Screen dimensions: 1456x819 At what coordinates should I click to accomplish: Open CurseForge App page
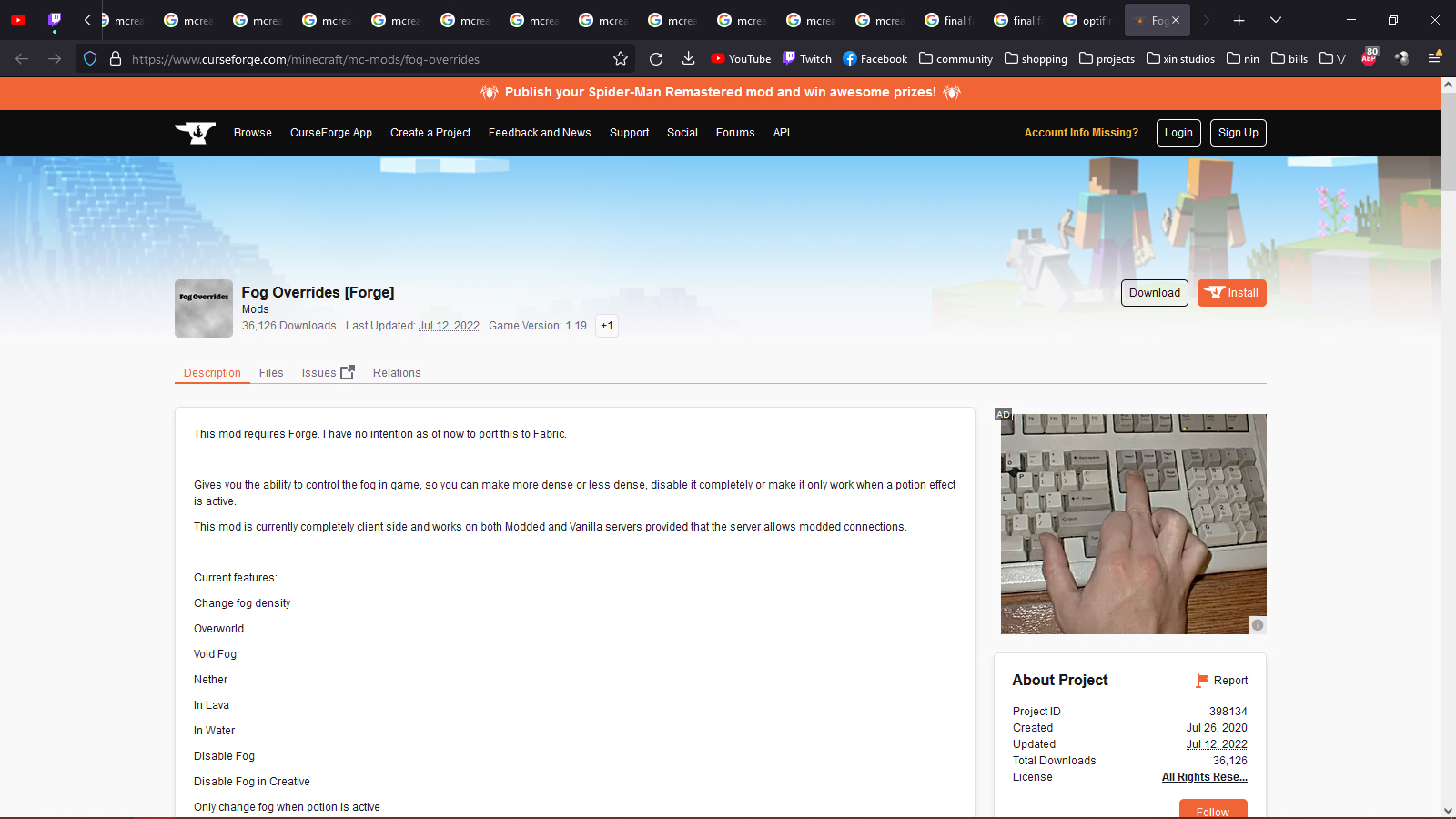tap(331, 133)
